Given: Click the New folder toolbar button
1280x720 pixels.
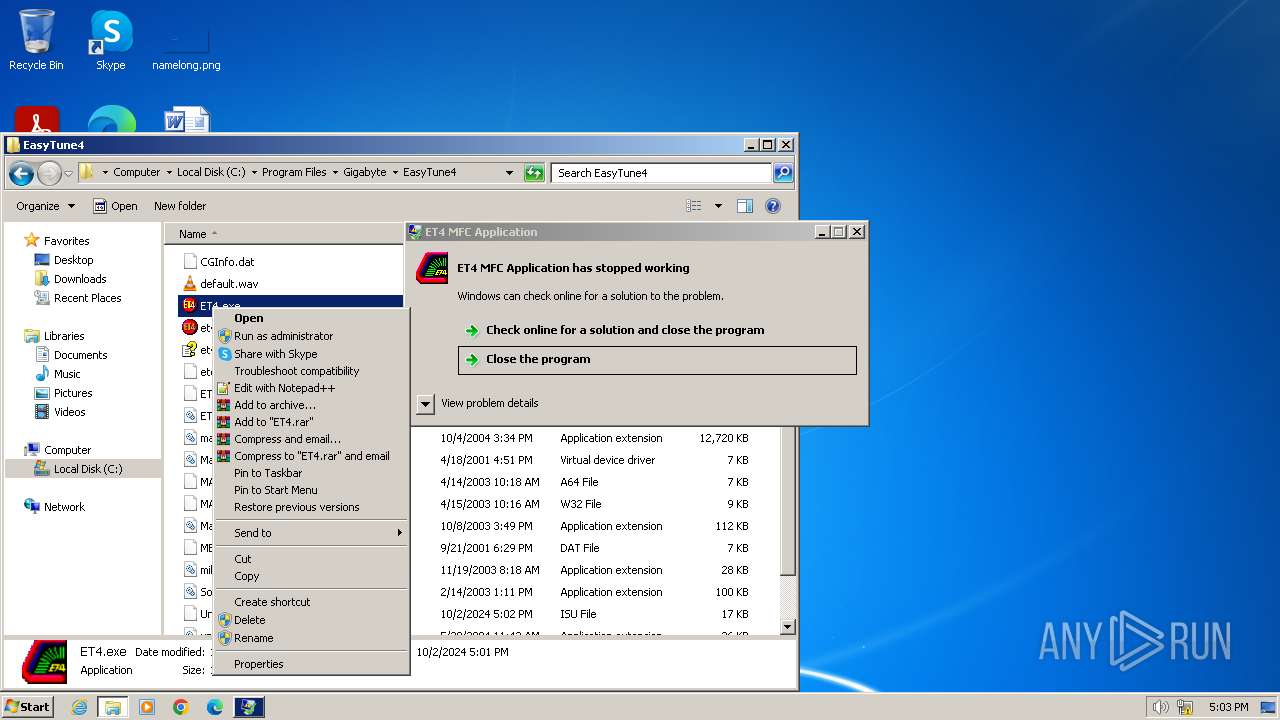Looking at the screenshot, I should click(180, 206).
